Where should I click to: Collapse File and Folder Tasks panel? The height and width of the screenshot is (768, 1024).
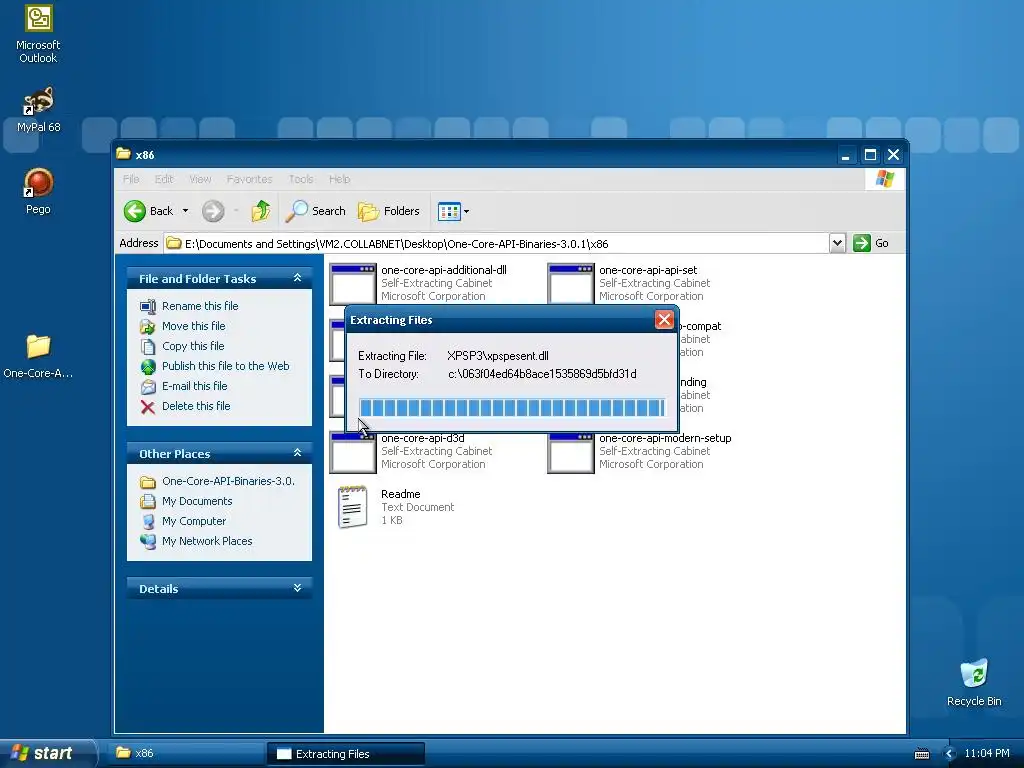coord(297,278)
